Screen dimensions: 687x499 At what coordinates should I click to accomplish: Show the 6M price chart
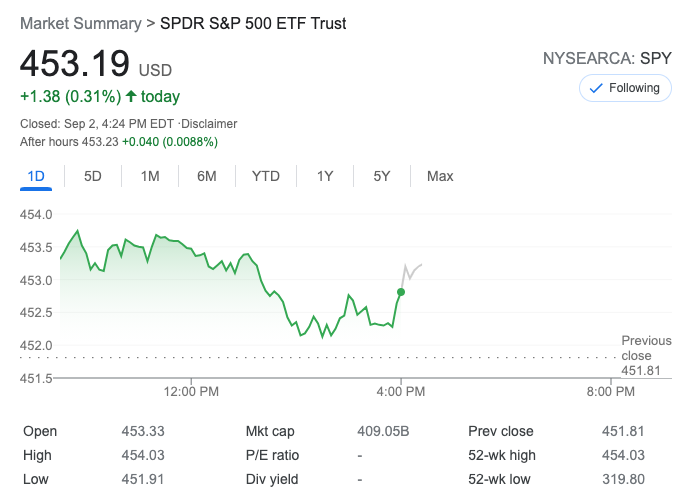point(207,176)
